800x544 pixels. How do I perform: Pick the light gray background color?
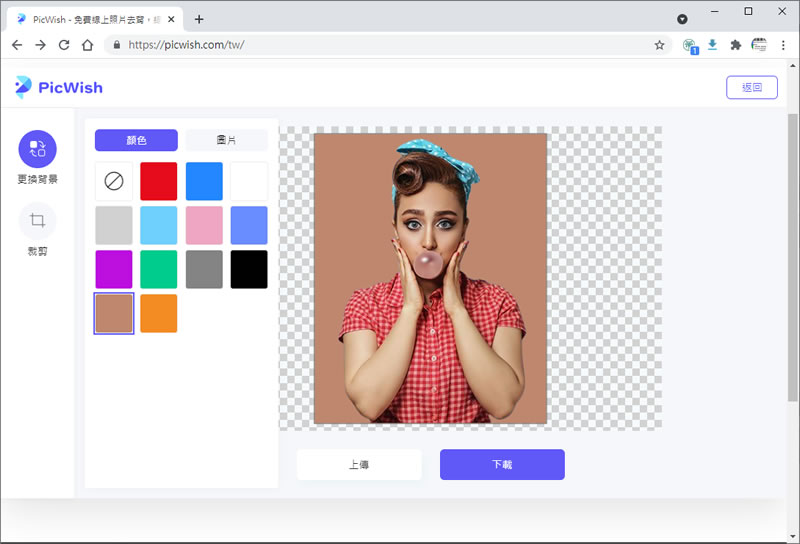point(114,225)
